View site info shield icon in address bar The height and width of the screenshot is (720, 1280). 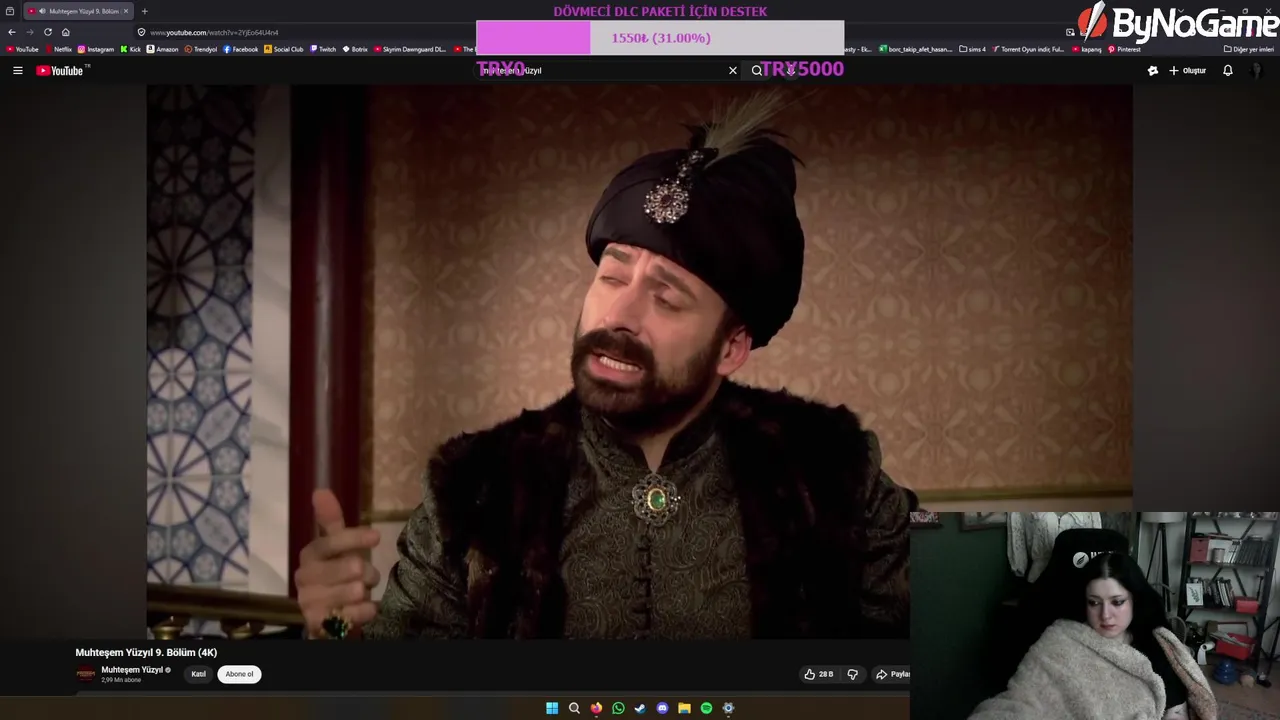[x=141, y=32]
